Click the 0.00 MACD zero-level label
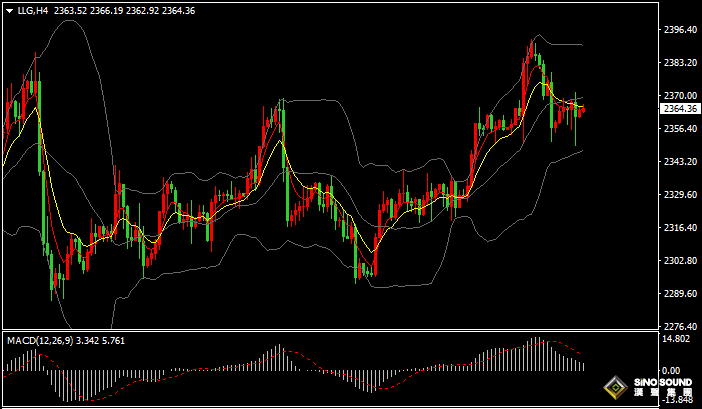Viewport: 702px width, 409px height. 674,370
